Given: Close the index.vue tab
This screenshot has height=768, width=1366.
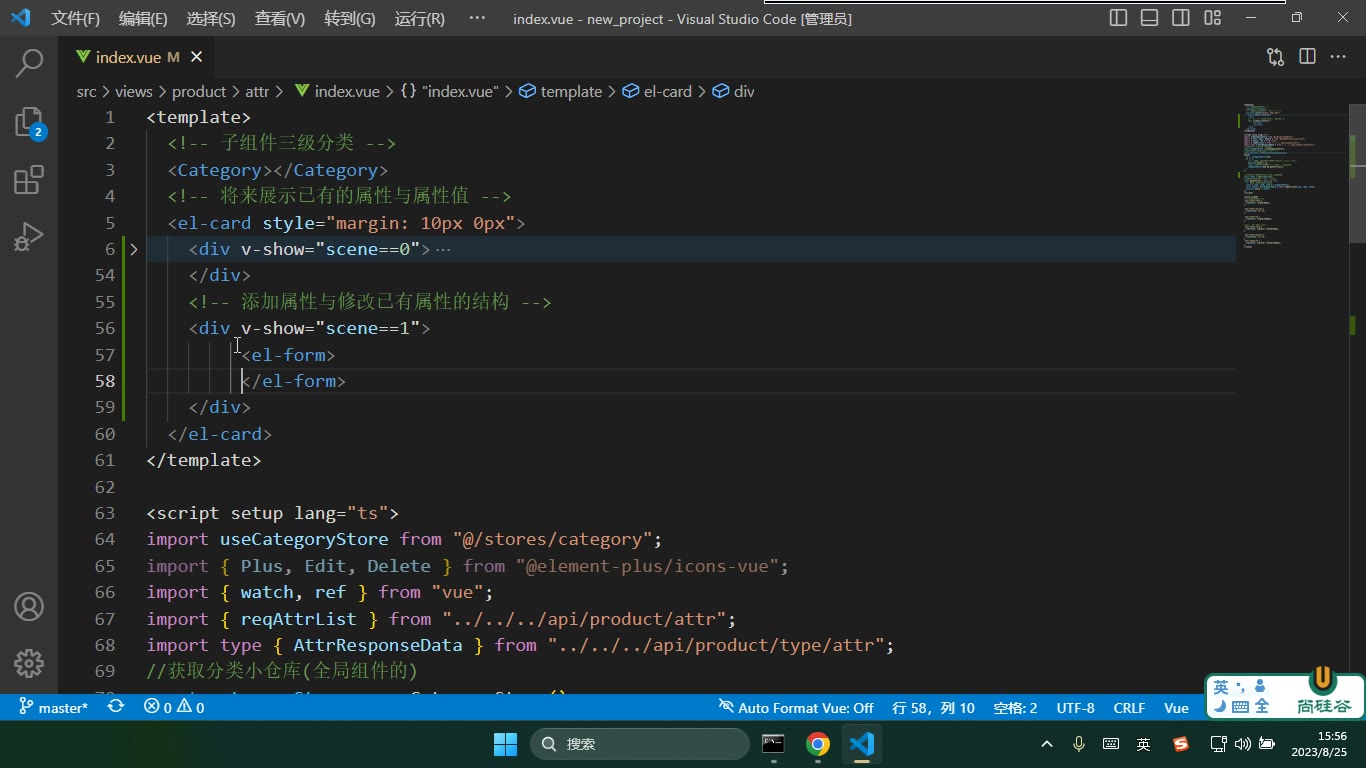Looking at the screenshot, I should tap(196, 57).
